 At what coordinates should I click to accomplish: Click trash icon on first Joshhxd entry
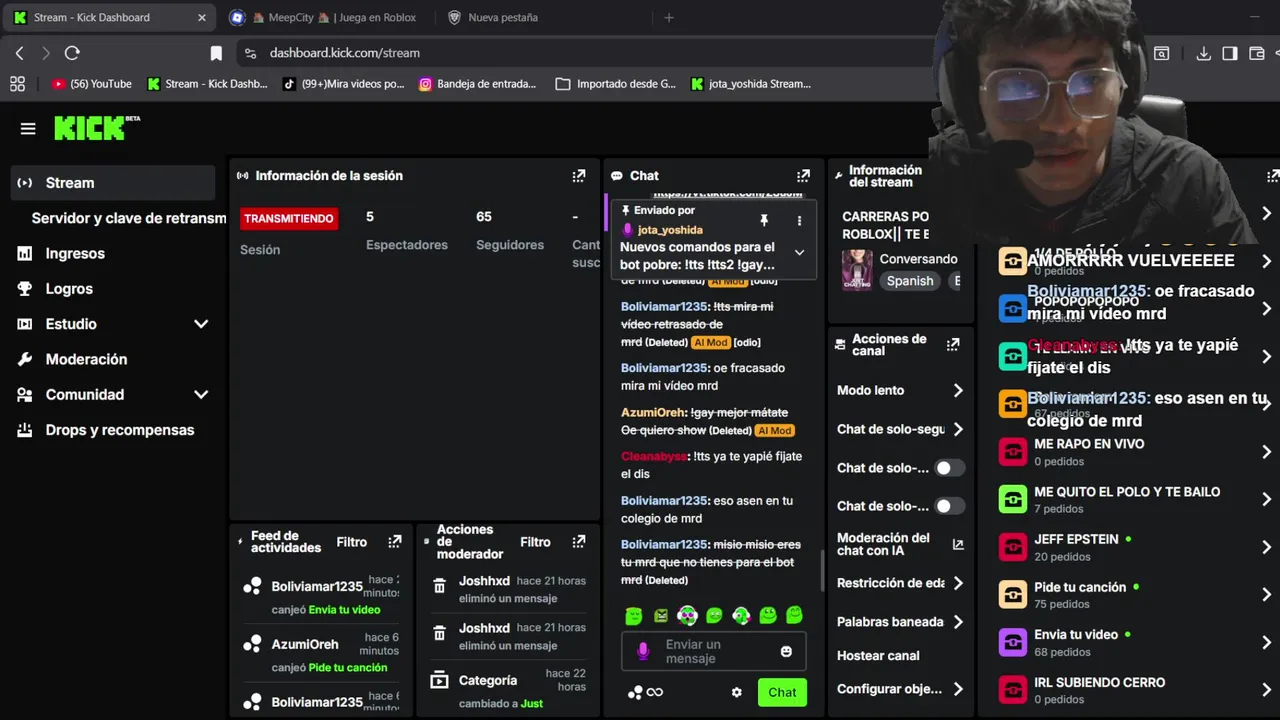[439, 586]
